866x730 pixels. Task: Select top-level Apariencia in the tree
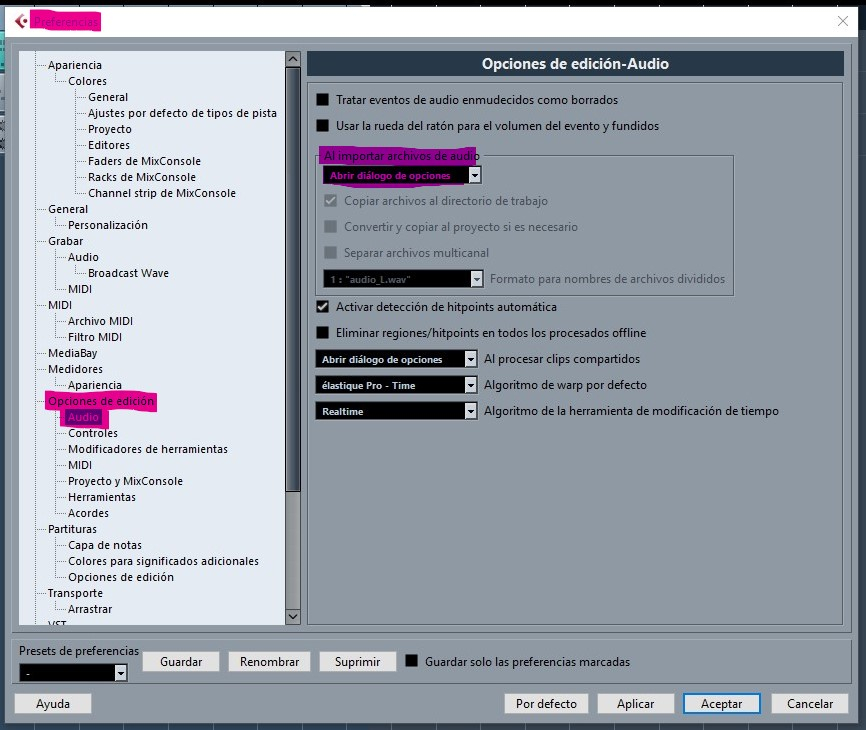[x=75, y=65]
